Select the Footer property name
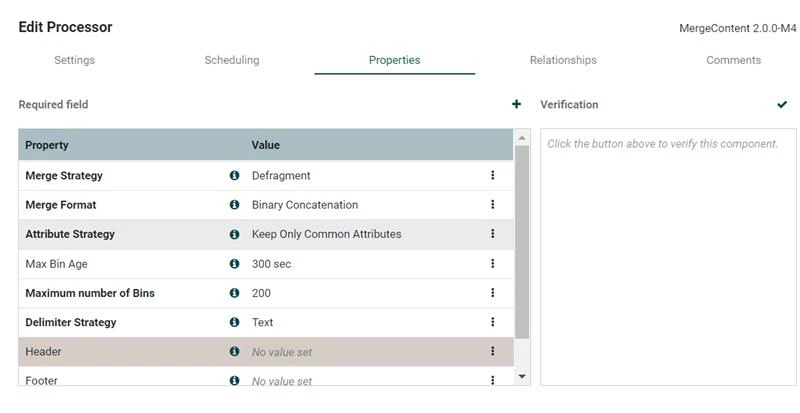 [x=41, y=380]
